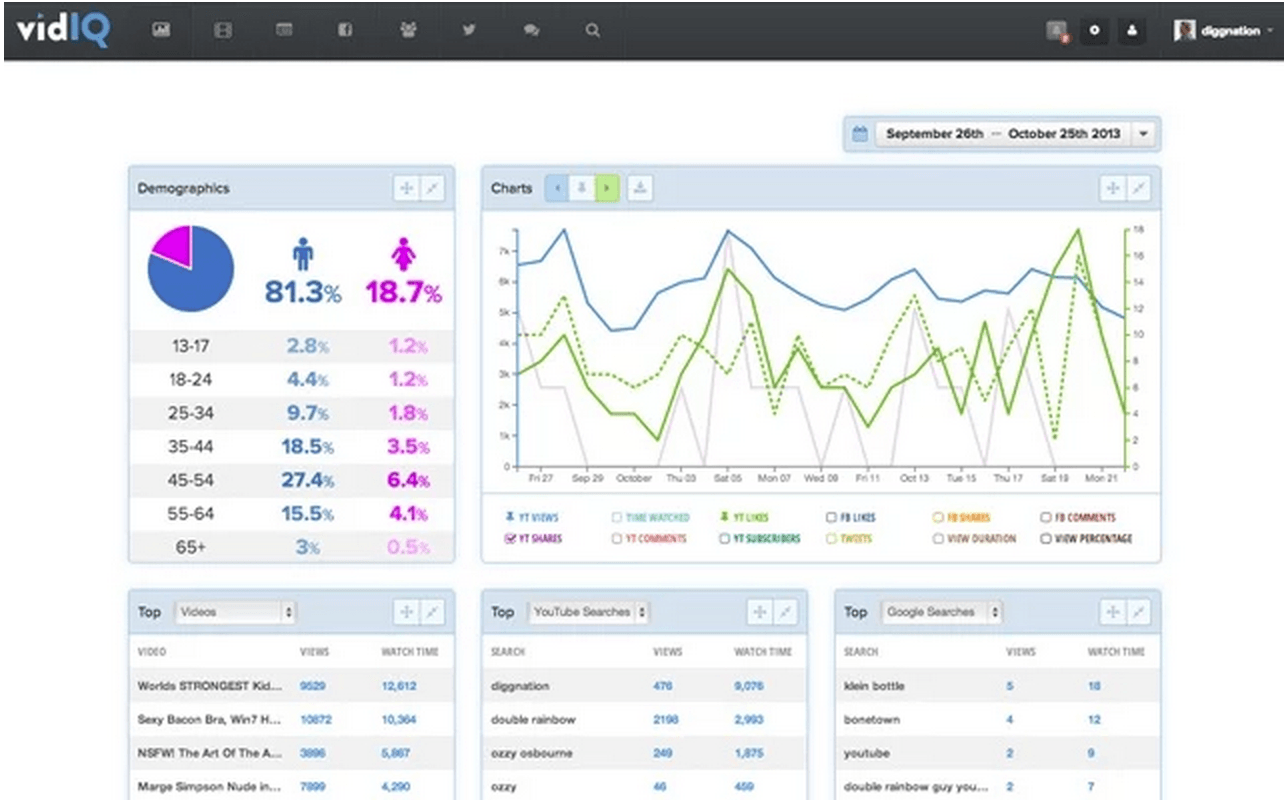Viewport: 1288px width, 800px height.
Task: Enable the Tweets checkbox
Action: point(832,539)
